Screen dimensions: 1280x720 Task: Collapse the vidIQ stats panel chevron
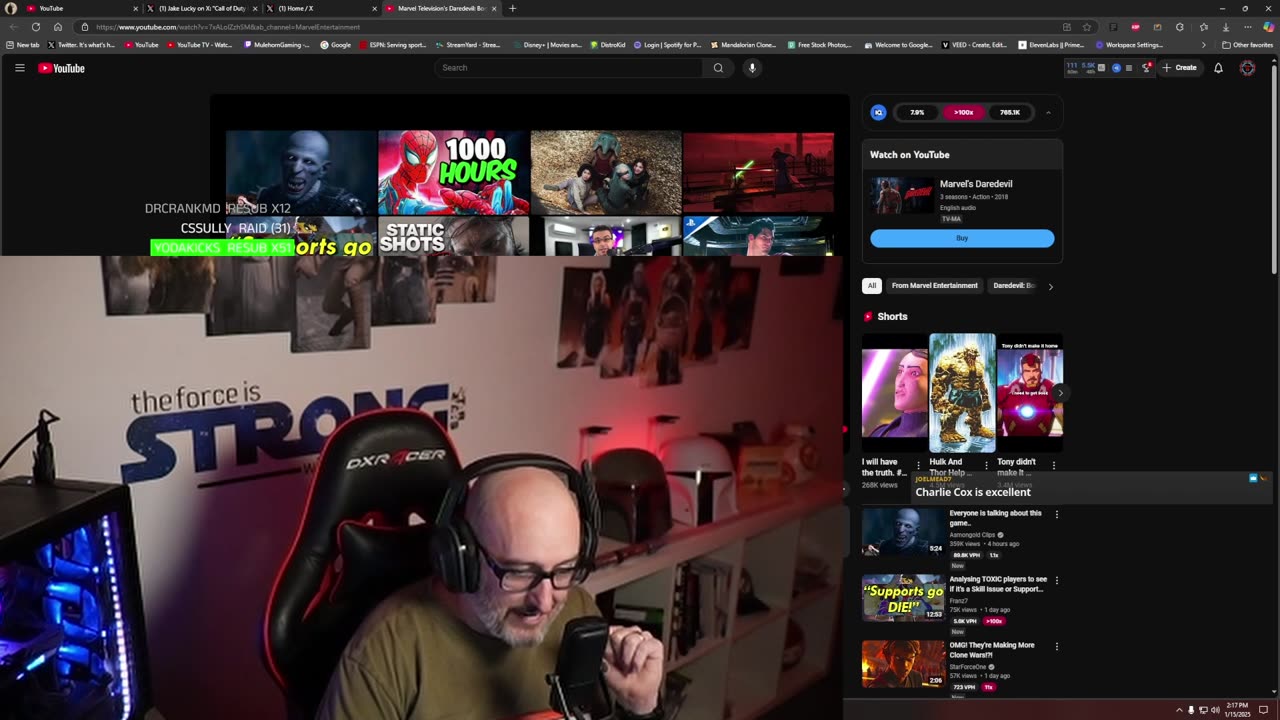point(1048,112)
